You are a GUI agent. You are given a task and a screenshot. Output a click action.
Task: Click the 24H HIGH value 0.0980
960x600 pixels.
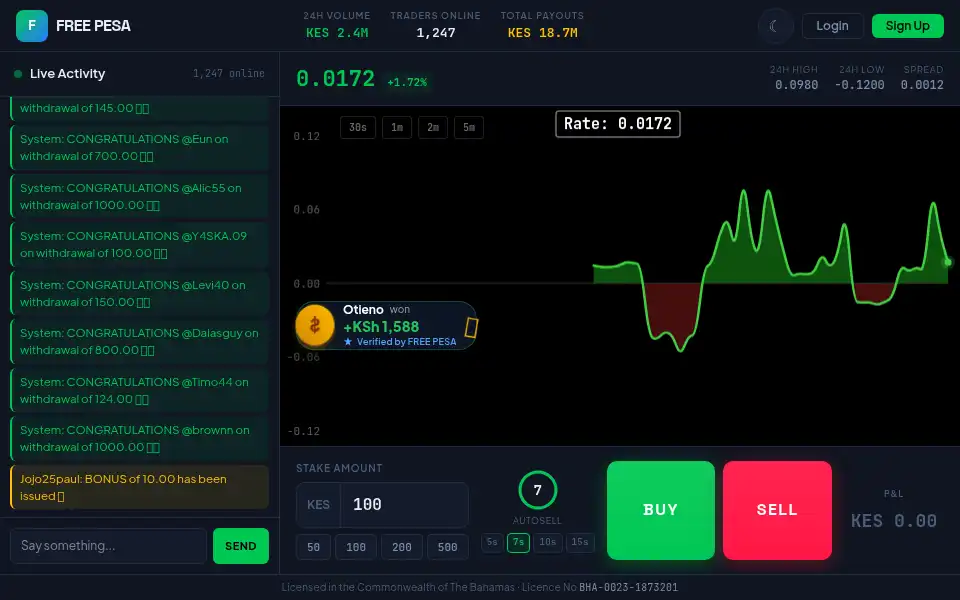coord(797,85)
